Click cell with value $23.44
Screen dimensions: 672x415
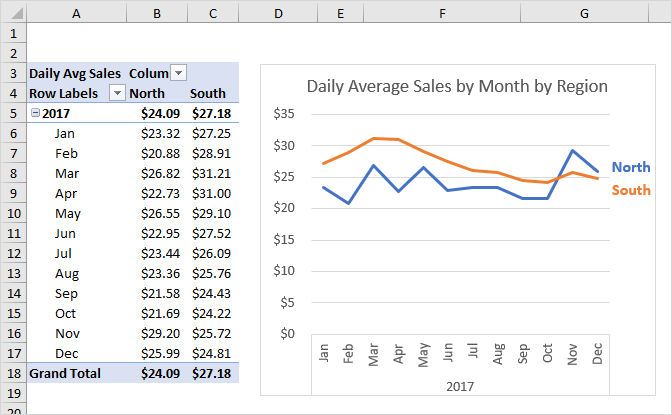157,253
